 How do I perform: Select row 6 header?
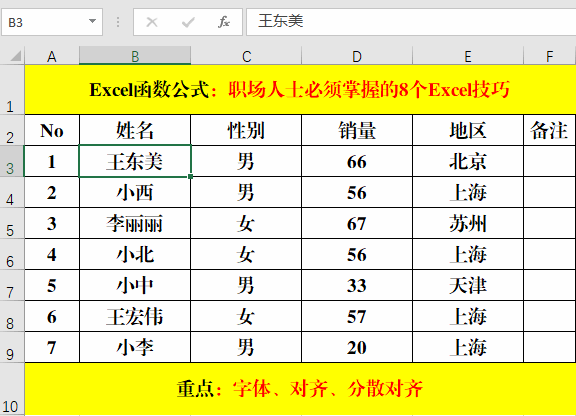point(12,254)
